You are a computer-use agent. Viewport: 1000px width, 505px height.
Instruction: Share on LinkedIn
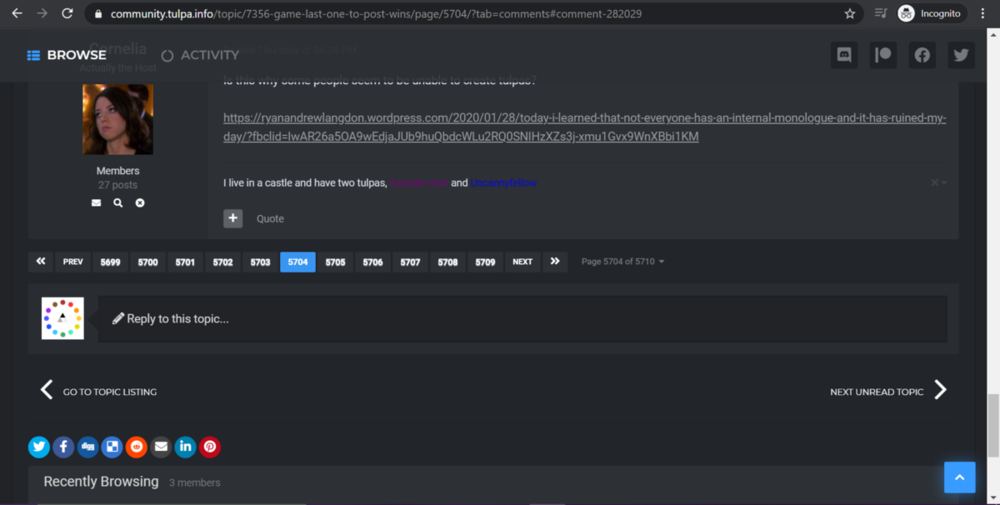[x=186, y=447]
